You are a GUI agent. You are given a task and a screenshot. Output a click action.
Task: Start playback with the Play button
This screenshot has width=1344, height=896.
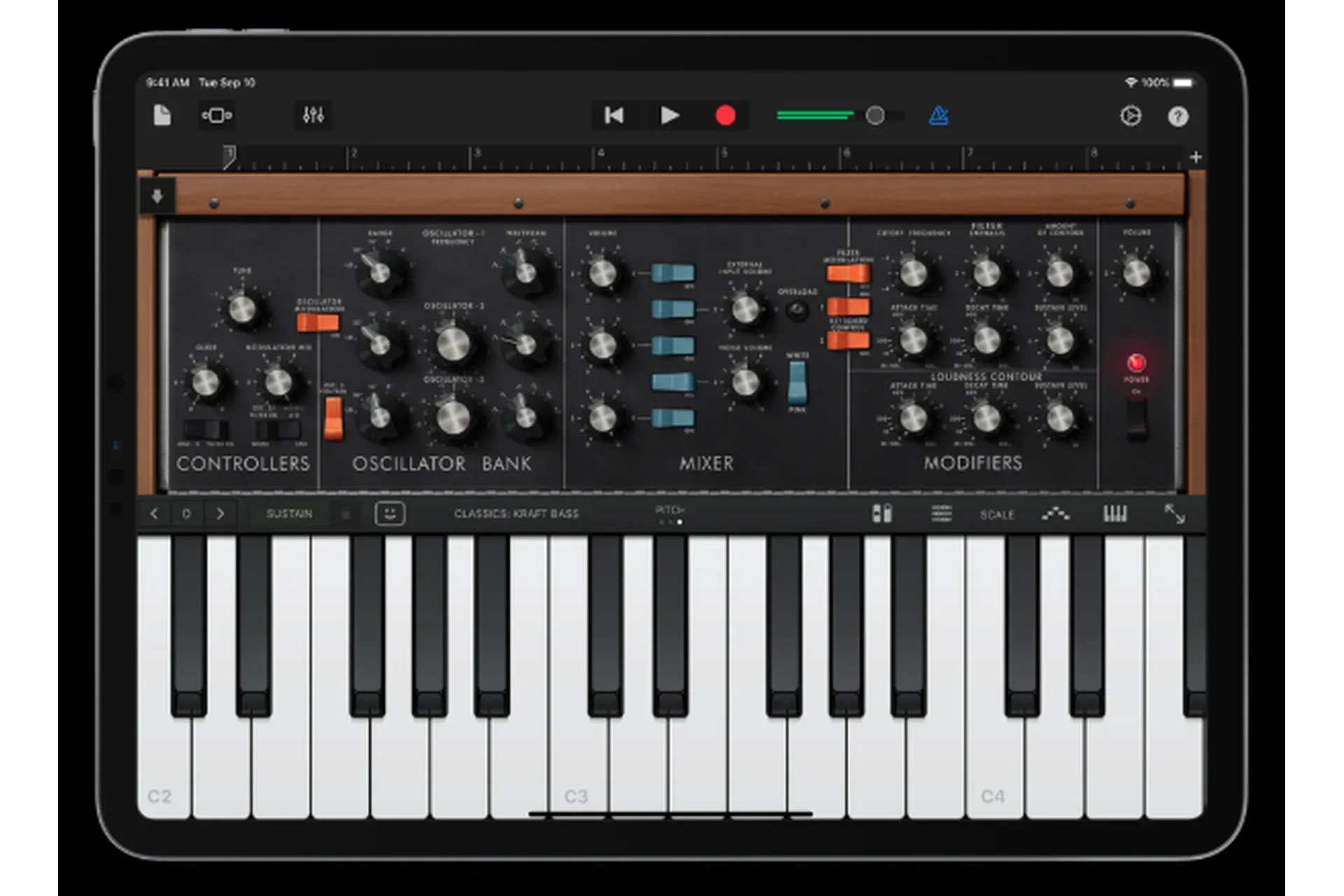pyautogui.click(x=670, y=115)
